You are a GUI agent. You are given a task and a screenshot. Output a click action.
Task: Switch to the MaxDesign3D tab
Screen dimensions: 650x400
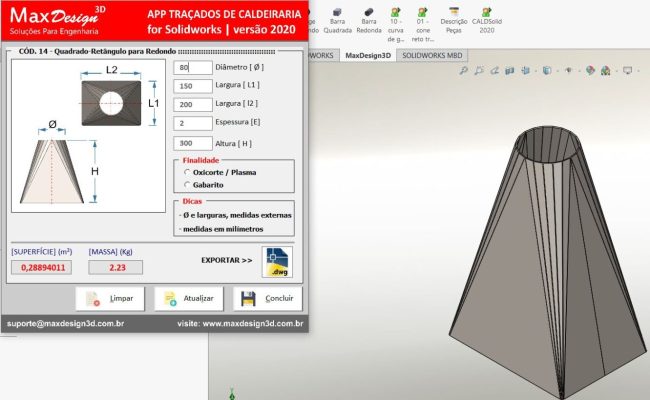click(368, 55)
